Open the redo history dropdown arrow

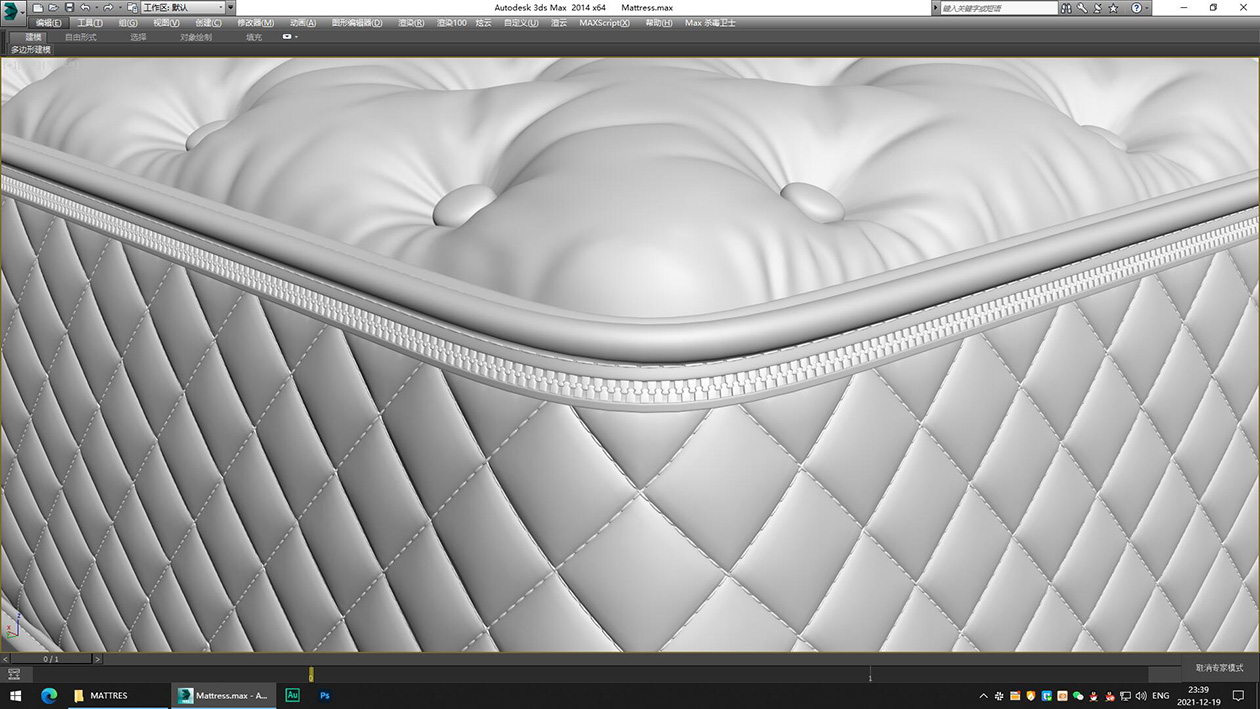click(x=120, y=8)
